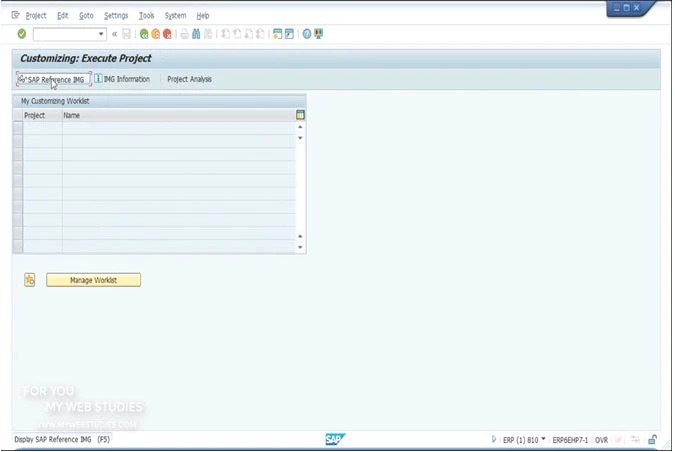Click the blue Help question mark icon
675x452 pixels.
(307, 34)
